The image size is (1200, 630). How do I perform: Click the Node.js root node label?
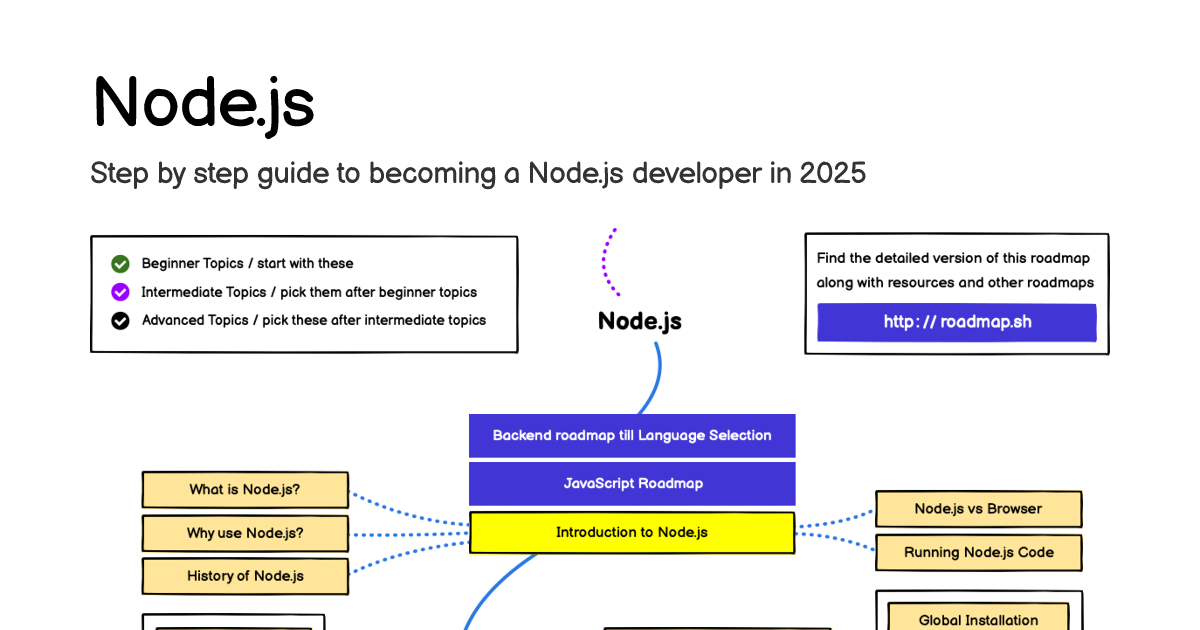point(640,321)
